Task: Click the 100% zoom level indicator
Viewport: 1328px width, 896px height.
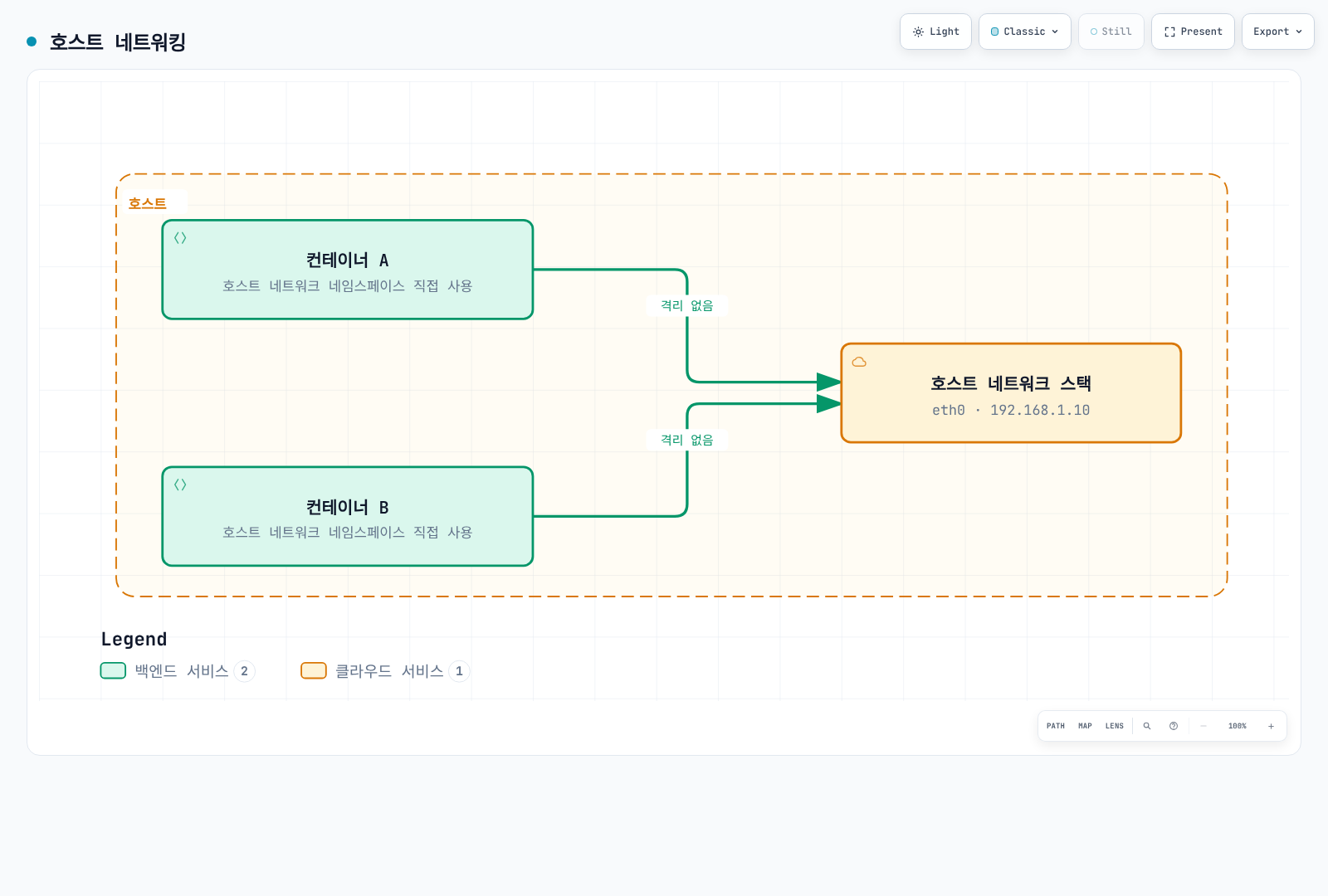Action: (1238, 726)
